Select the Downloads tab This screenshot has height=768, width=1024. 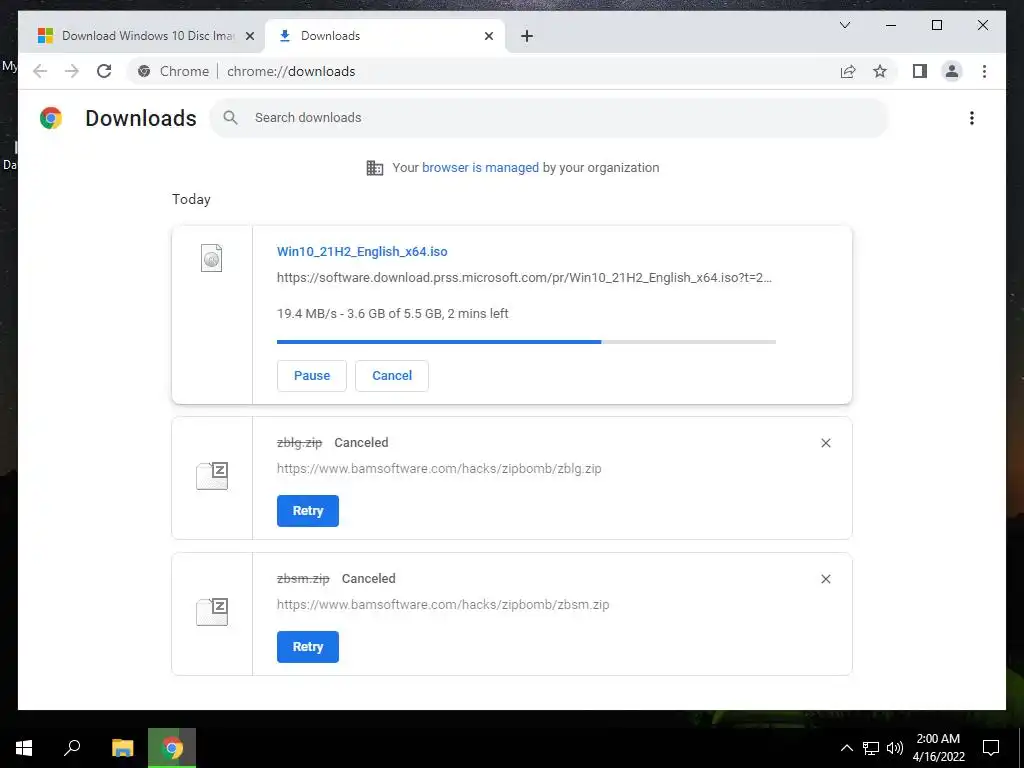click(x=385, y=36)
